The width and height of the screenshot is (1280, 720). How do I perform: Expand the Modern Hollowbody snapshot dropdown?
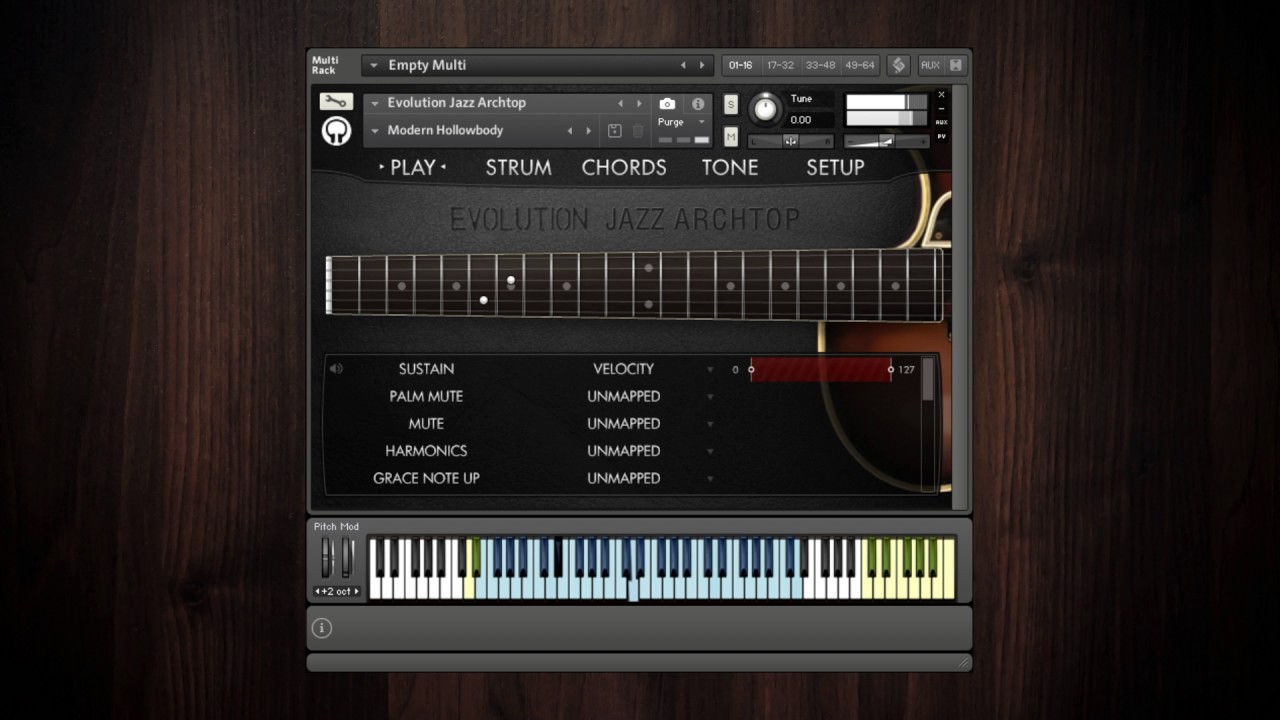click(x=375, y=131)
